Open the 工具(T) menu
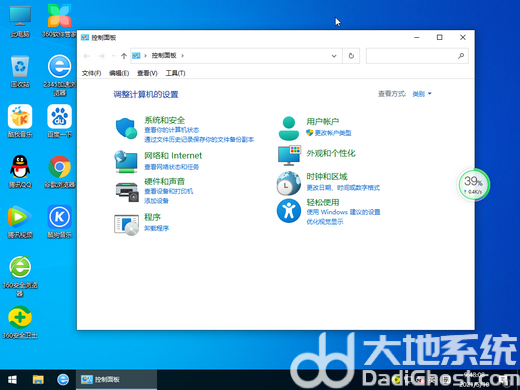 pyautogui.click(x=175, y=73)
